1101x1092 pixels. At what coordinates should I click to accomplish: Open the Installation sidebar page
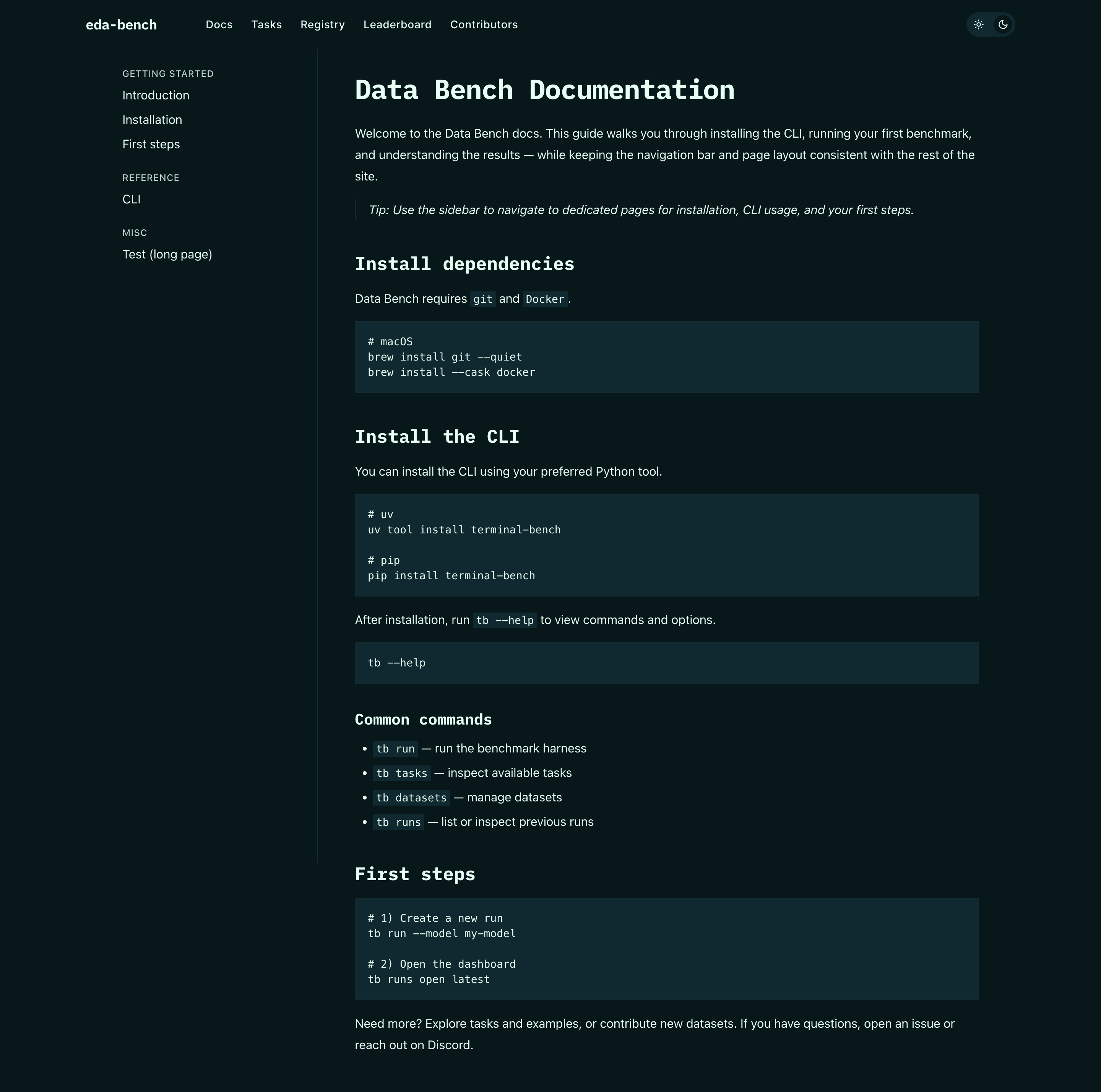[152, 120]
